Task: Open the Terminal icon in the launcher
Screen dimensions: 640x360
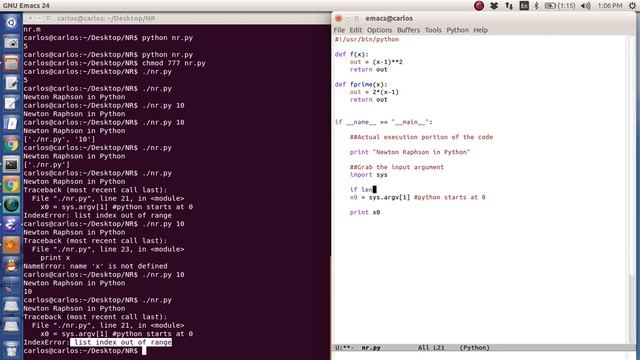Action: 11,164
